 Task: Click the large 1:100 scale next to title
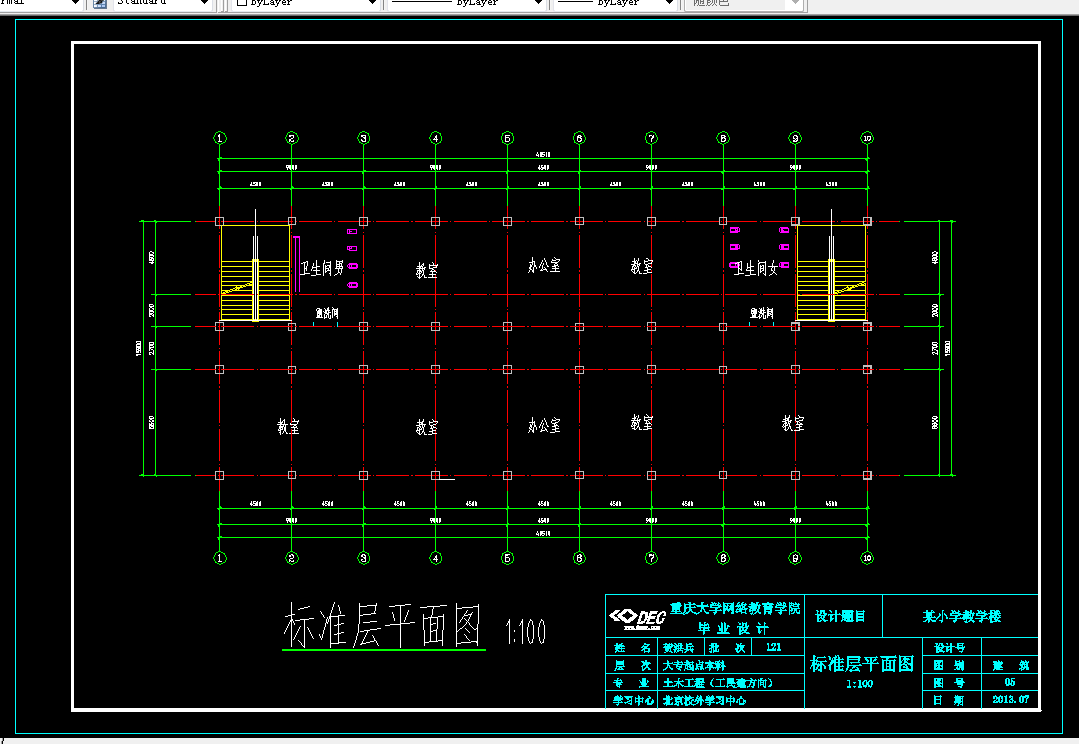[526, 632]
